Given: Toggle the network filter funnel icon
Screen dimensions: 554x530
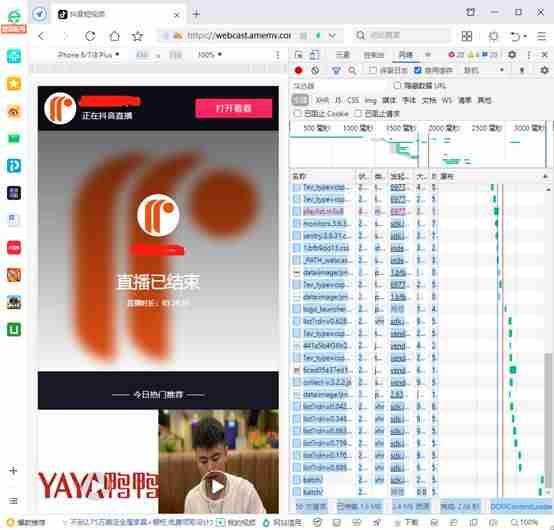Looking at the screenshot, I should 336,71.
